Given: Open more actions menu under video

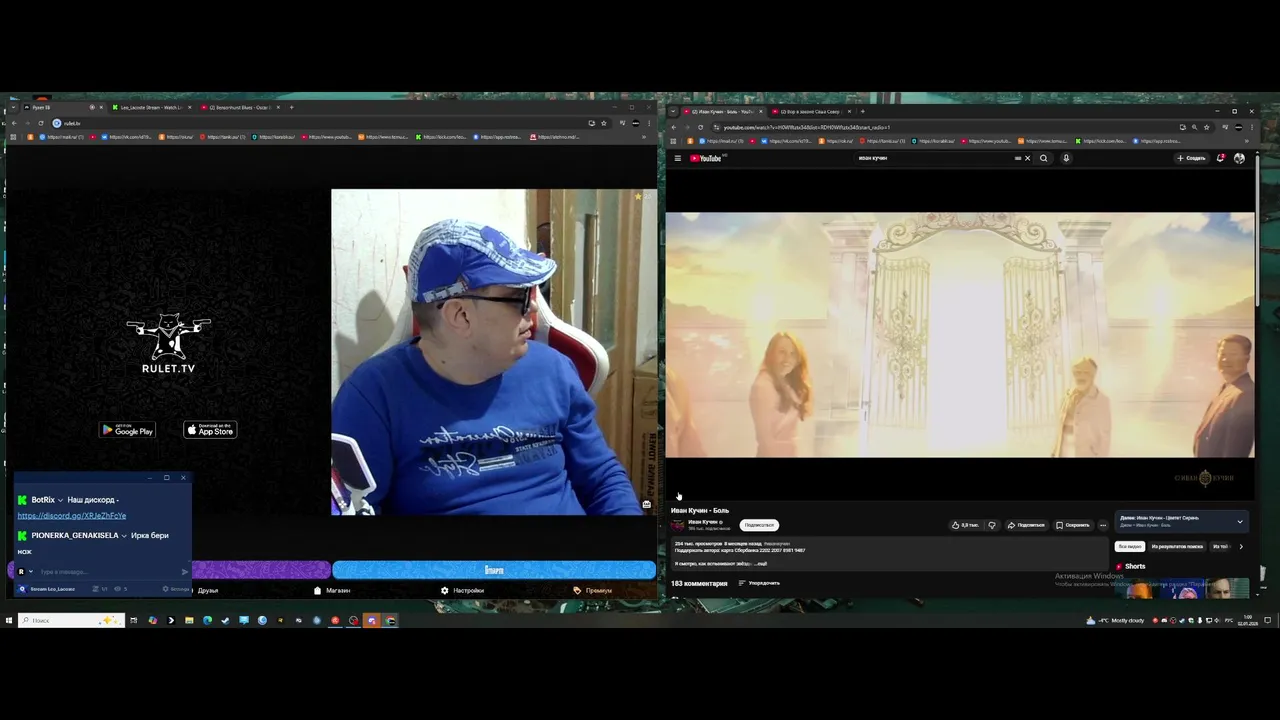Looking at the screenshot, I should point(1103,525).
